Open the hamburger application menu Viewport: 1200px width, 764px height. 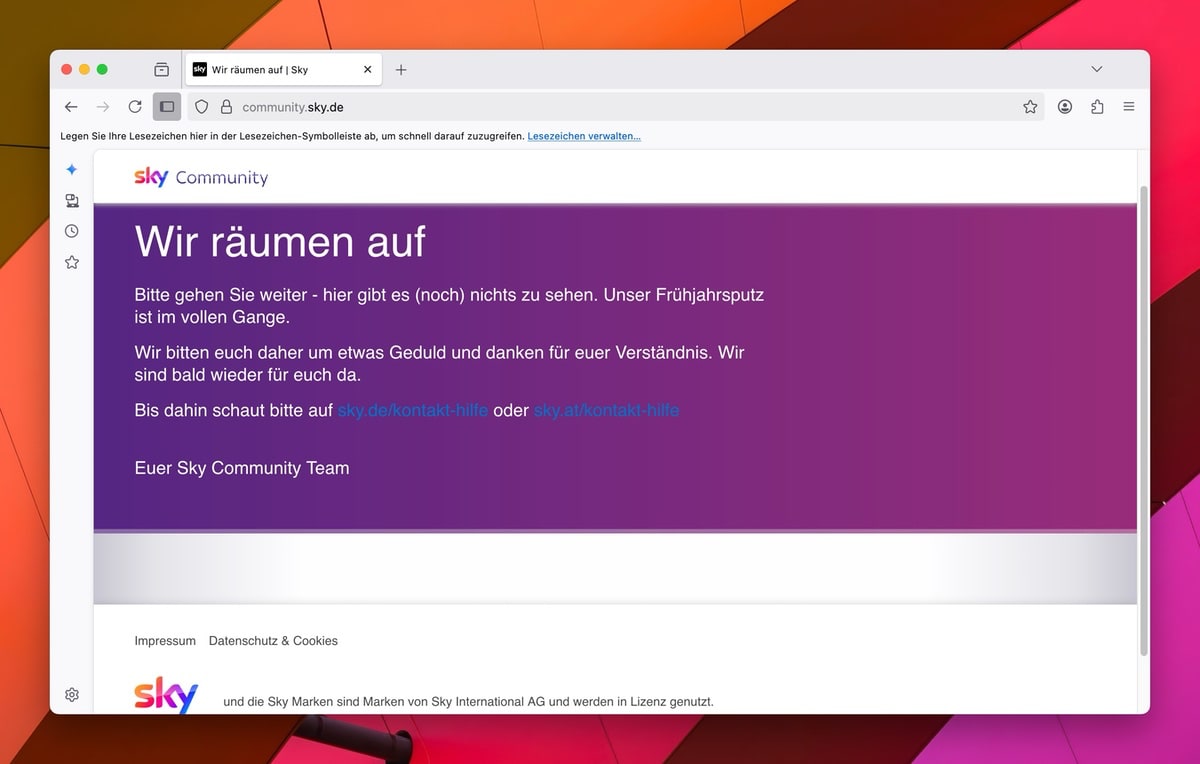tap(1129, 107)
